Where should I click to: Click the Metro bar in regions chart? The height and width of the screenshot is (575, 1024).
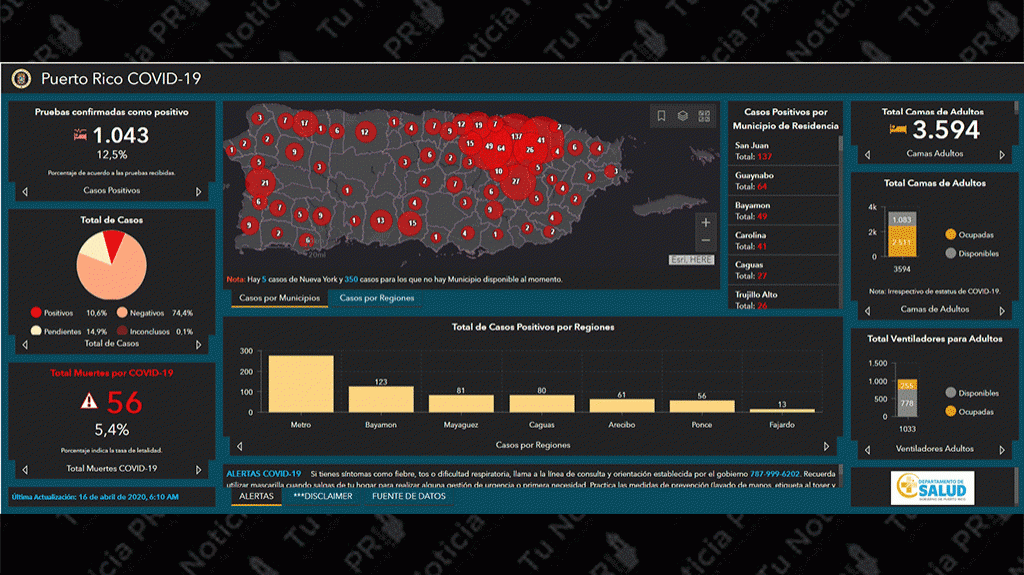point(301,384)
